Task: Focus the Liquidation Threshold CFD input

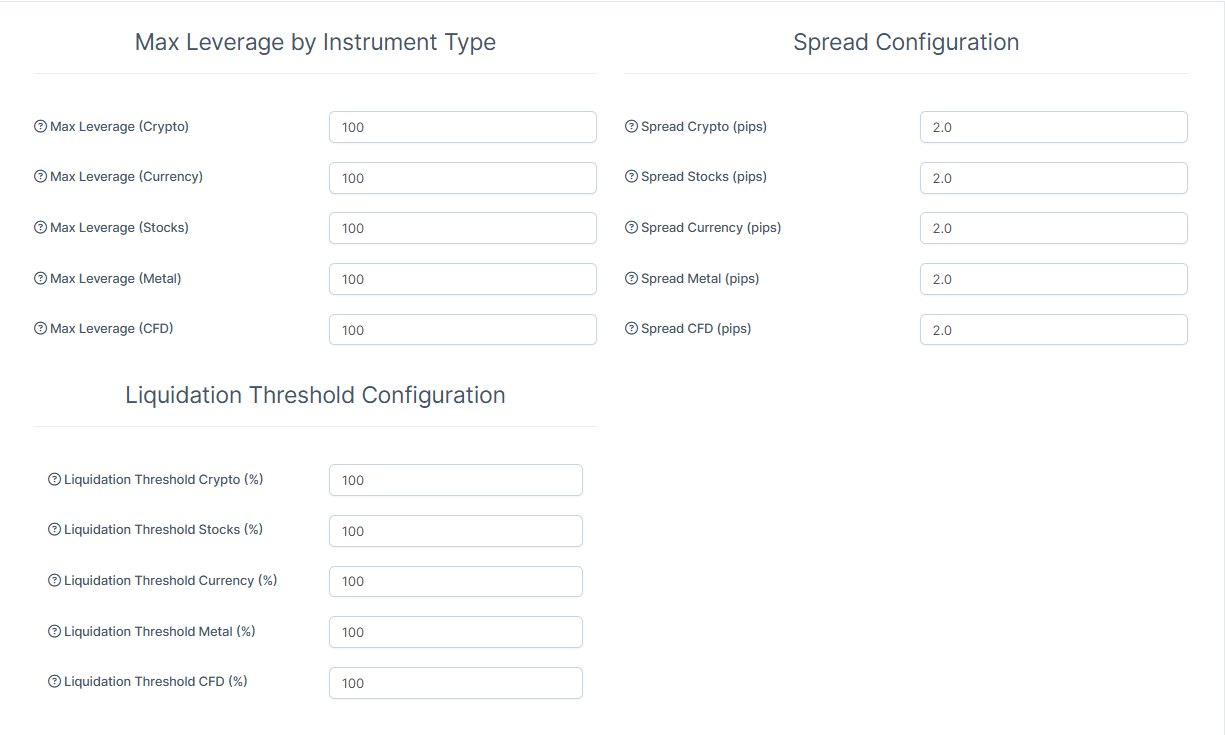Action: click(x=455, y=683)
